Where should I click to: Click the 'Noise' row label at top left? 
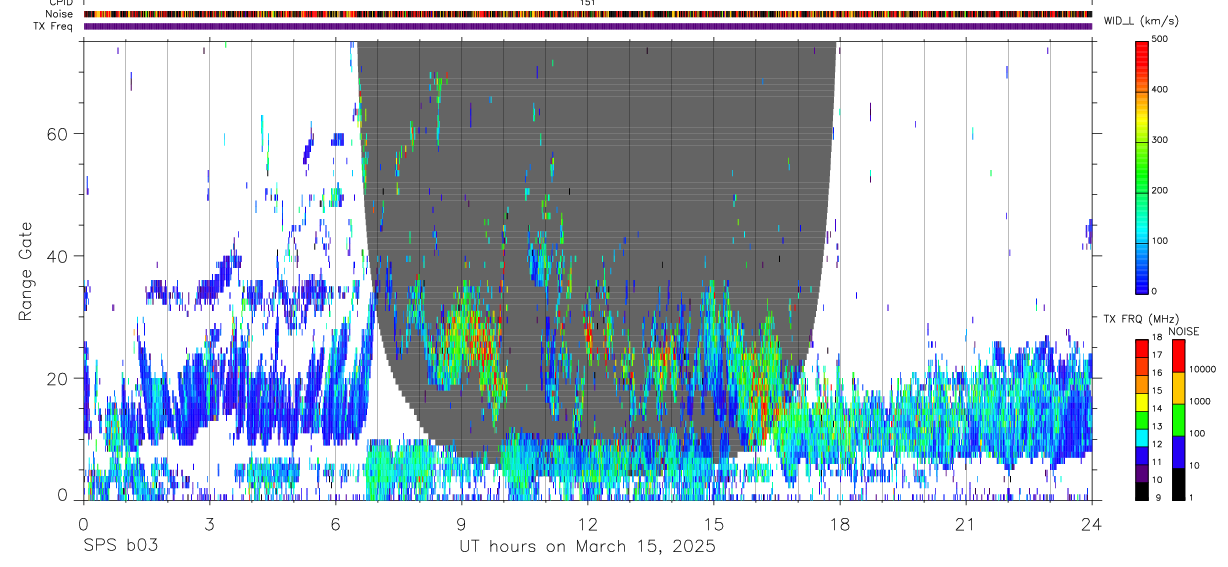59,14
